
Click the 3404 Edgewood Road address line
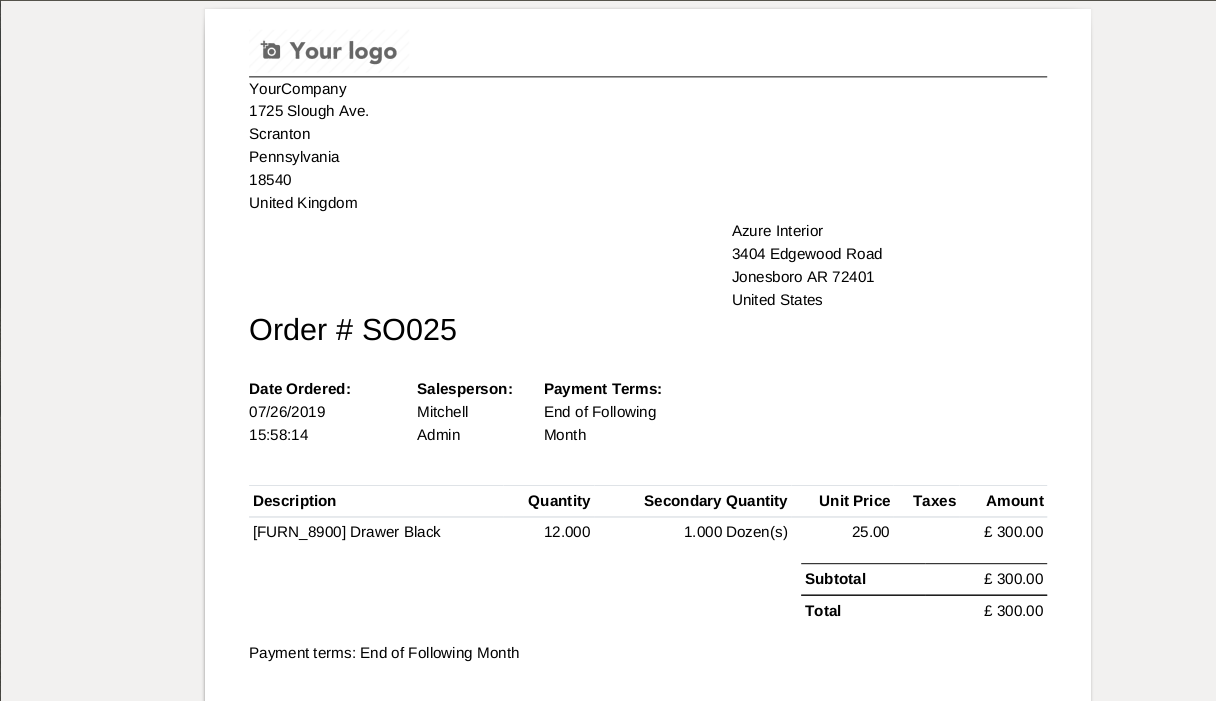(x=807, y=254)
